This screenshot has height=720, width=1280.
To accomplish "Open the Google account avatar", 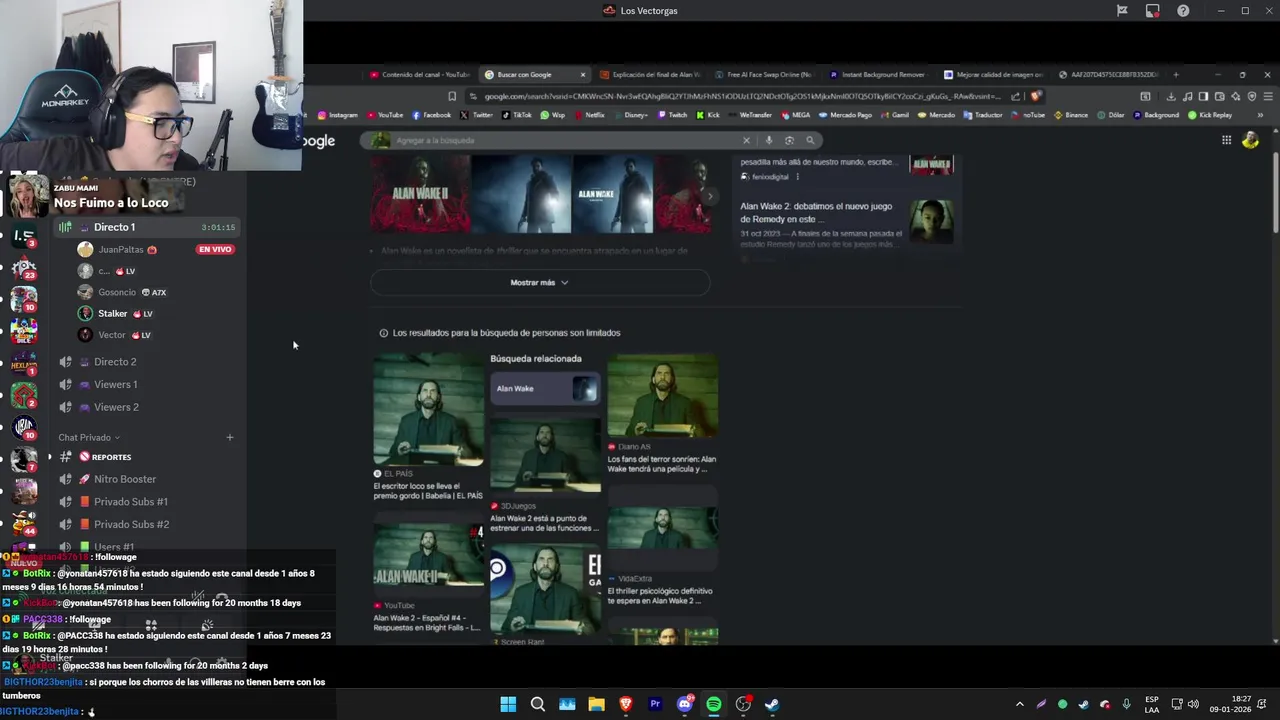I will click(1250, 140).
